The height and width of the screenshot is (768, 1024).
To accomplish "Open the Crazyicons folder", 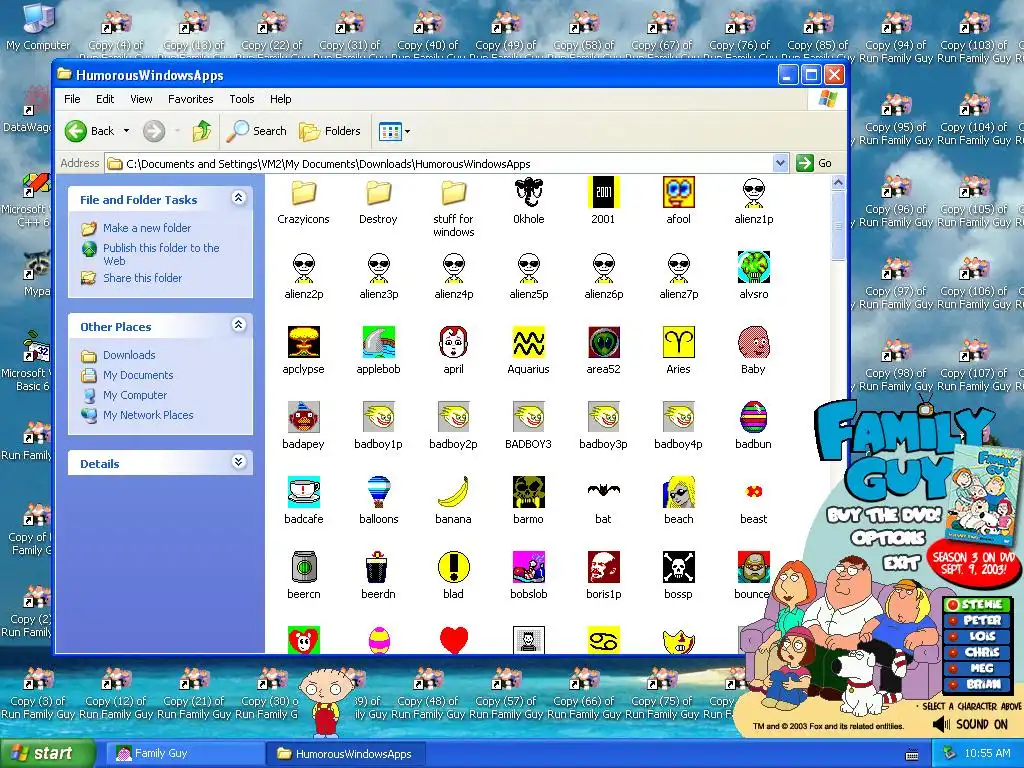I will (304, 193).
